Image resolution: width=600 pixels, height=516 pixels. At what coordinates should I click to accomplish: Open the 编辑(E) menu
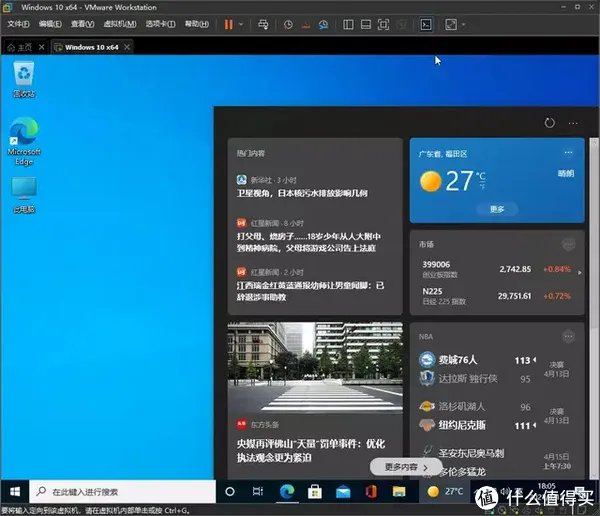[50, 24]
